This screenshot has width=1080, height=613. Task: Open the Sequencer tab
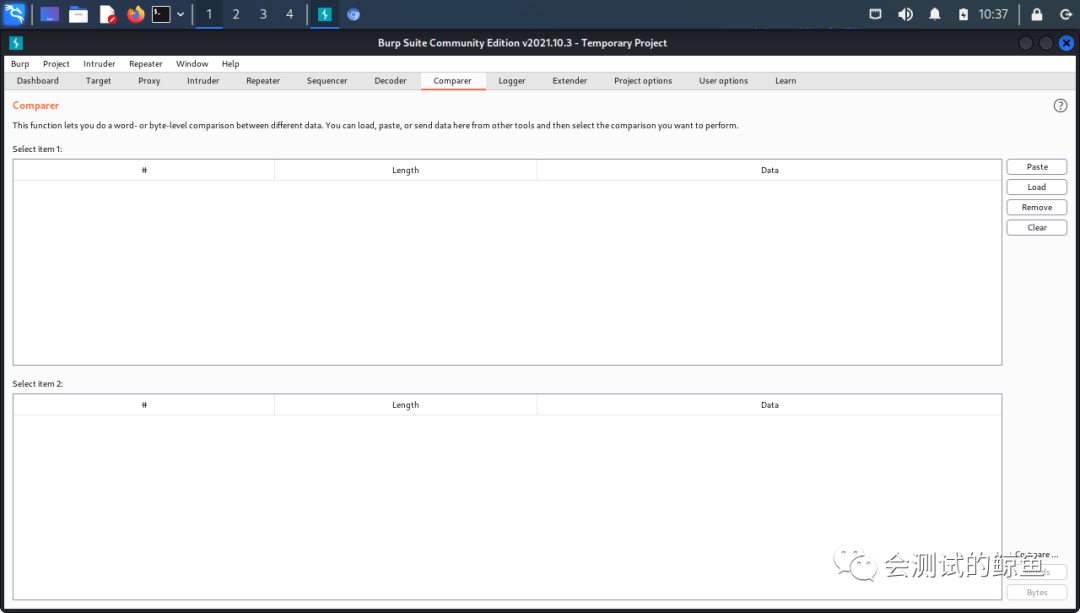(327, 81)
